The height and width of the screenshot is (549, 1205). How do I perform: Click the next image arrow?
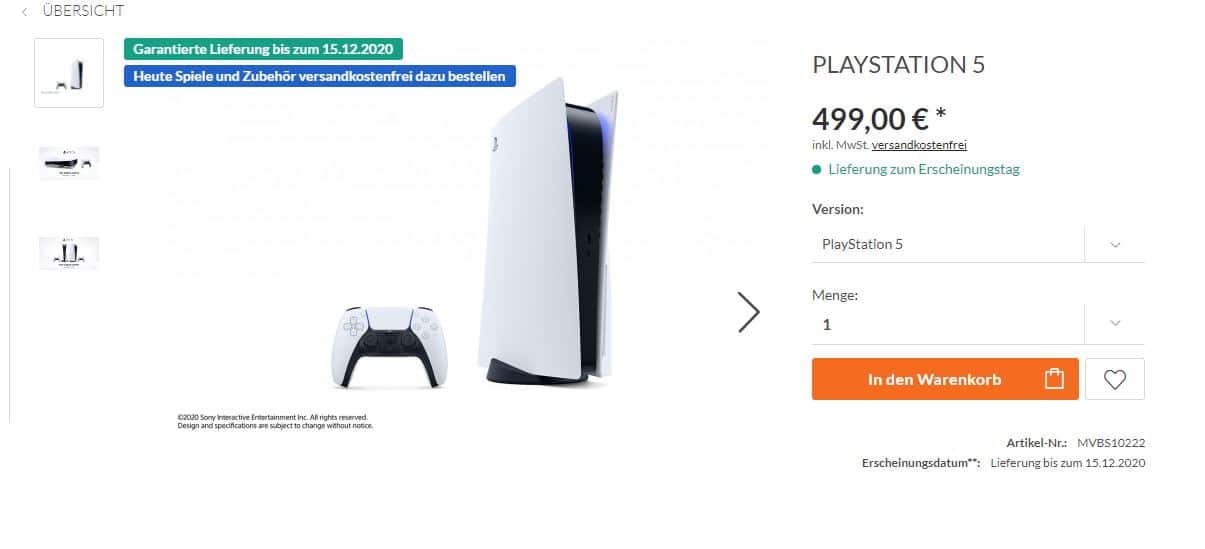748,312
